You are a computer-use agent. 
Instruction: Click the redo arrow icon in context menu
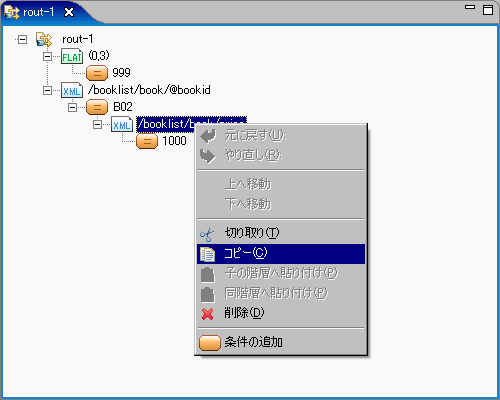coord(207,156)
